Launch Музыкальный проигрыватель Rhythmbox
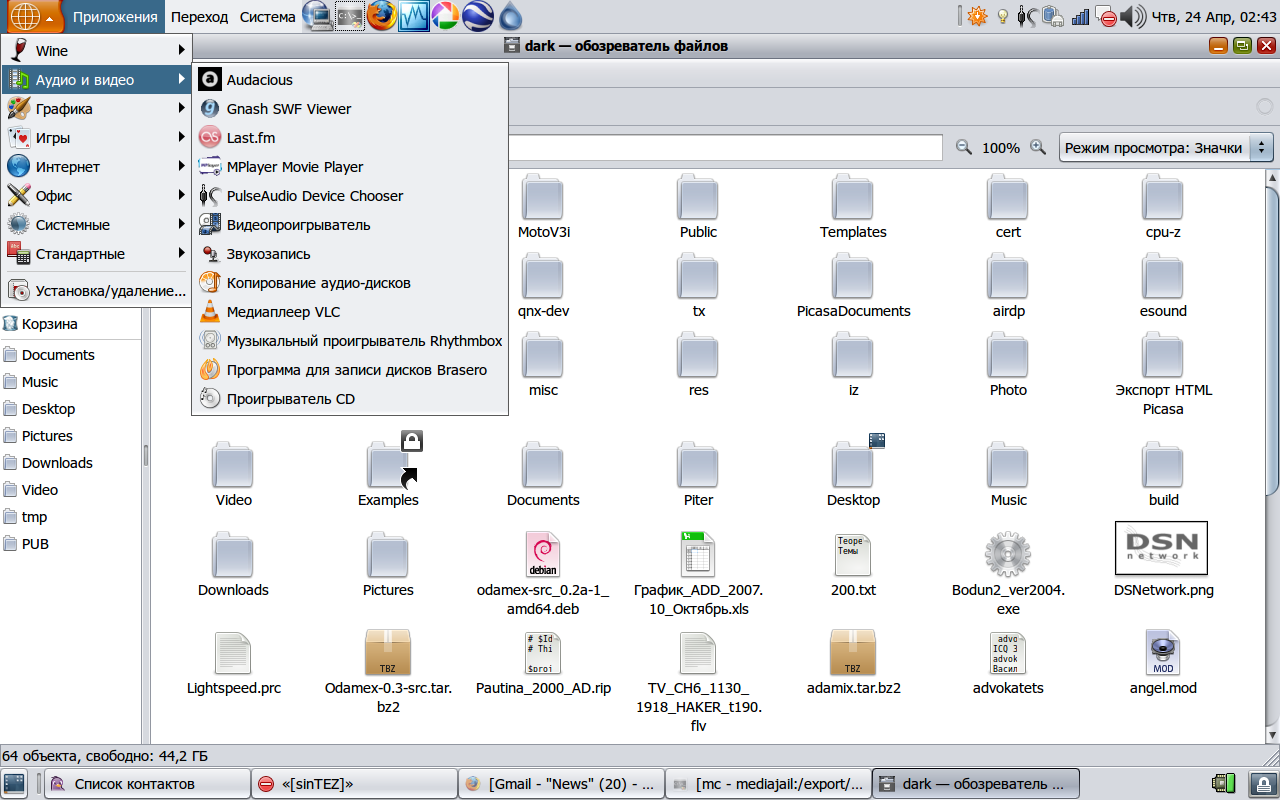This screenshot has height=800, width=1280. coord(350,341)
